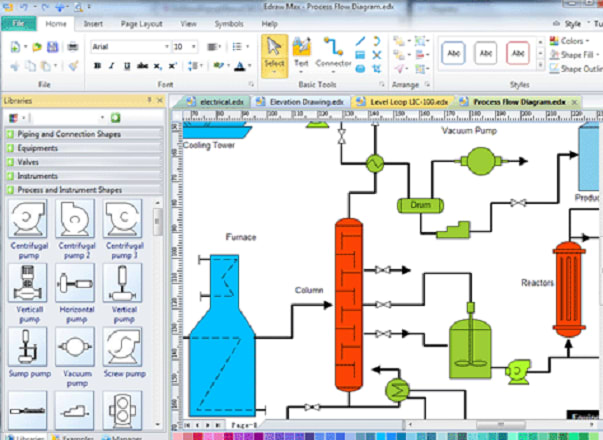Toggle bold formatting
Screen dimensions: 603x440
pyautogui.click(x=98, y=66)
